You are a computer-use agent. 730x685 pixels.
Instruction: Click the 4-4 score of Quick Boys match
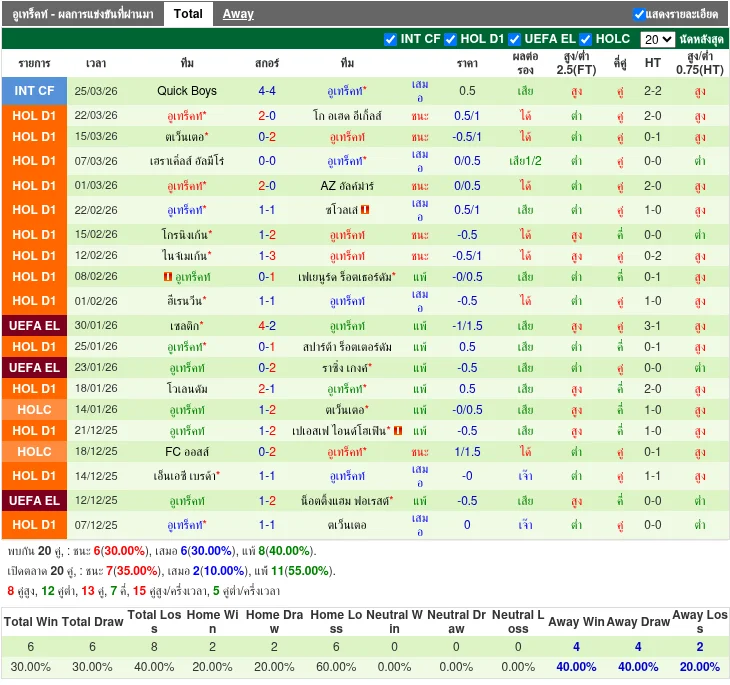(x=267, y=91)
